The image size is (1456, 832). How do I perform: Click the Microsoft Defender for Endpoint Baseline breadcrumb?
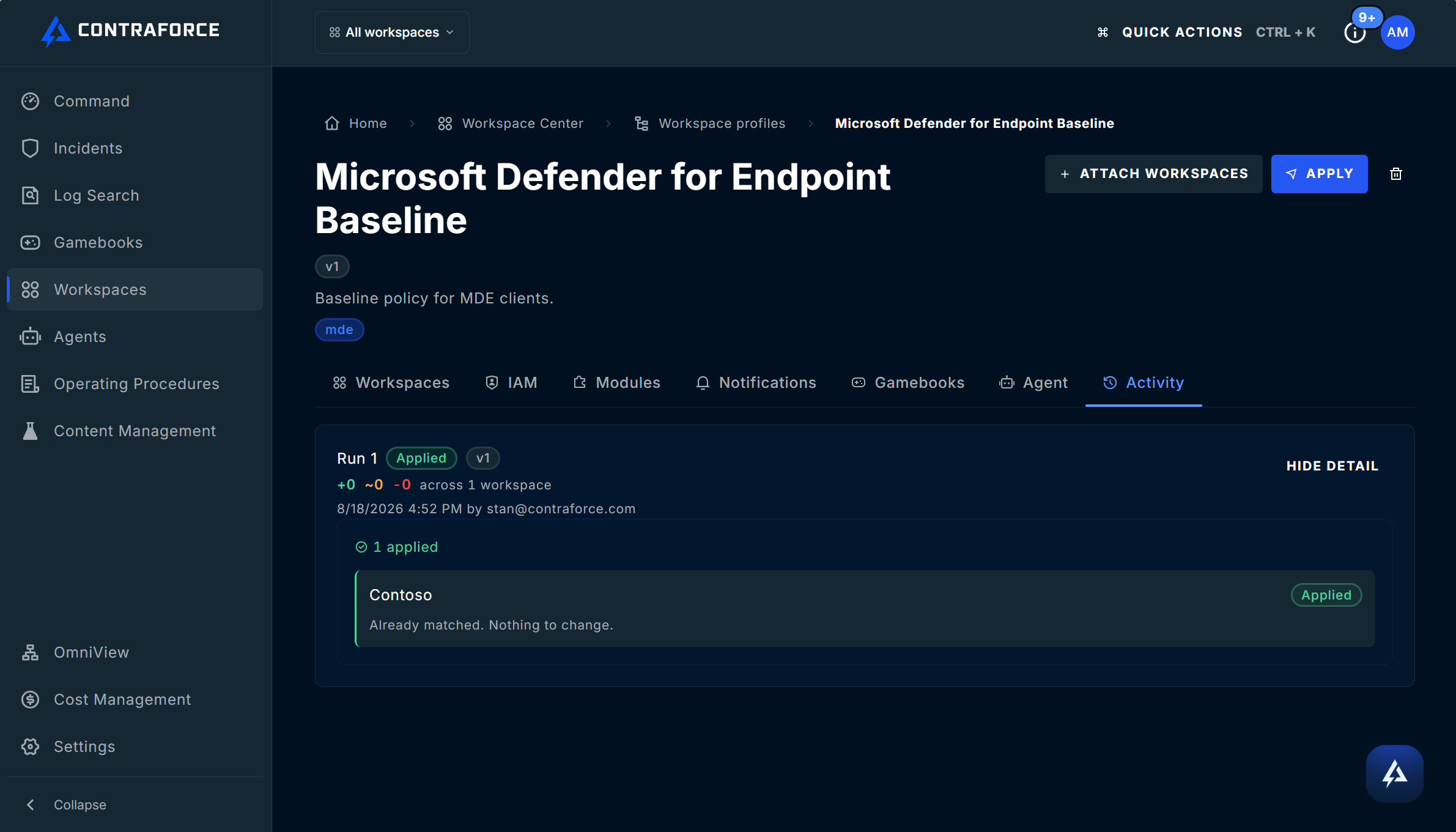click(975, 124)
